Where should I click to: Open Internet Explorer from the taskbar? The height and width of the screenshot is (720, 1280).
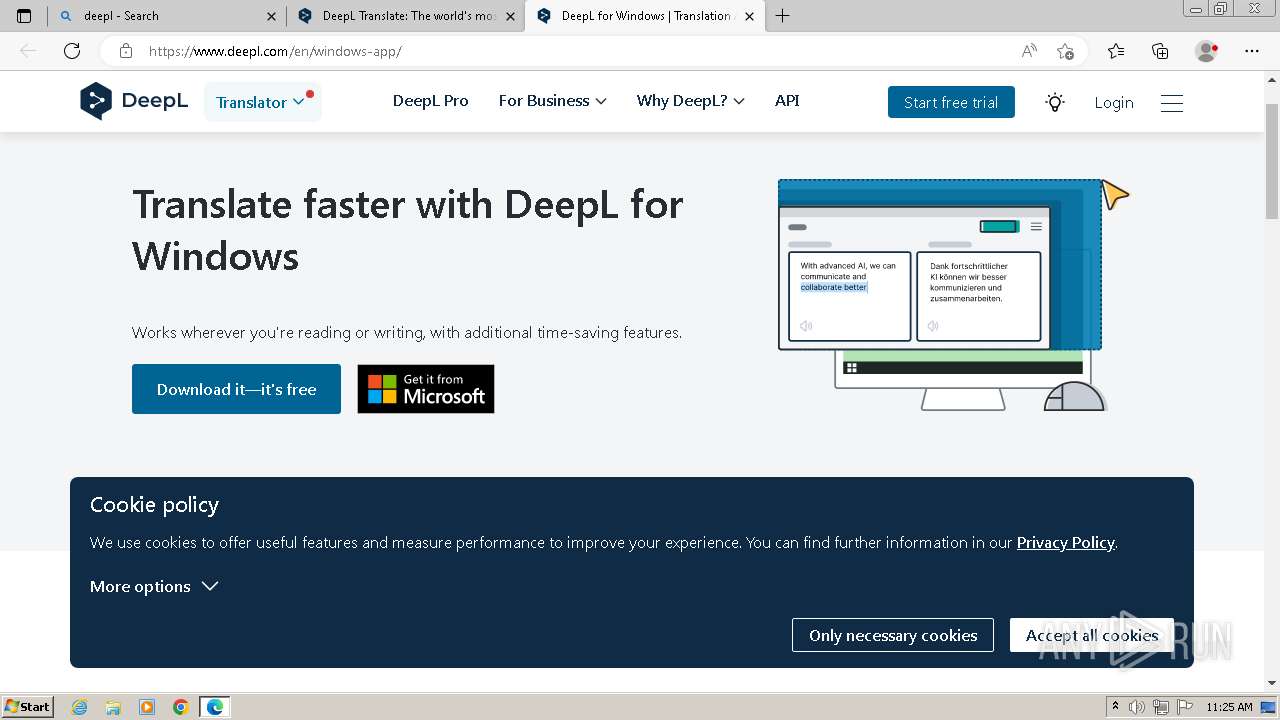coord(79,707)
